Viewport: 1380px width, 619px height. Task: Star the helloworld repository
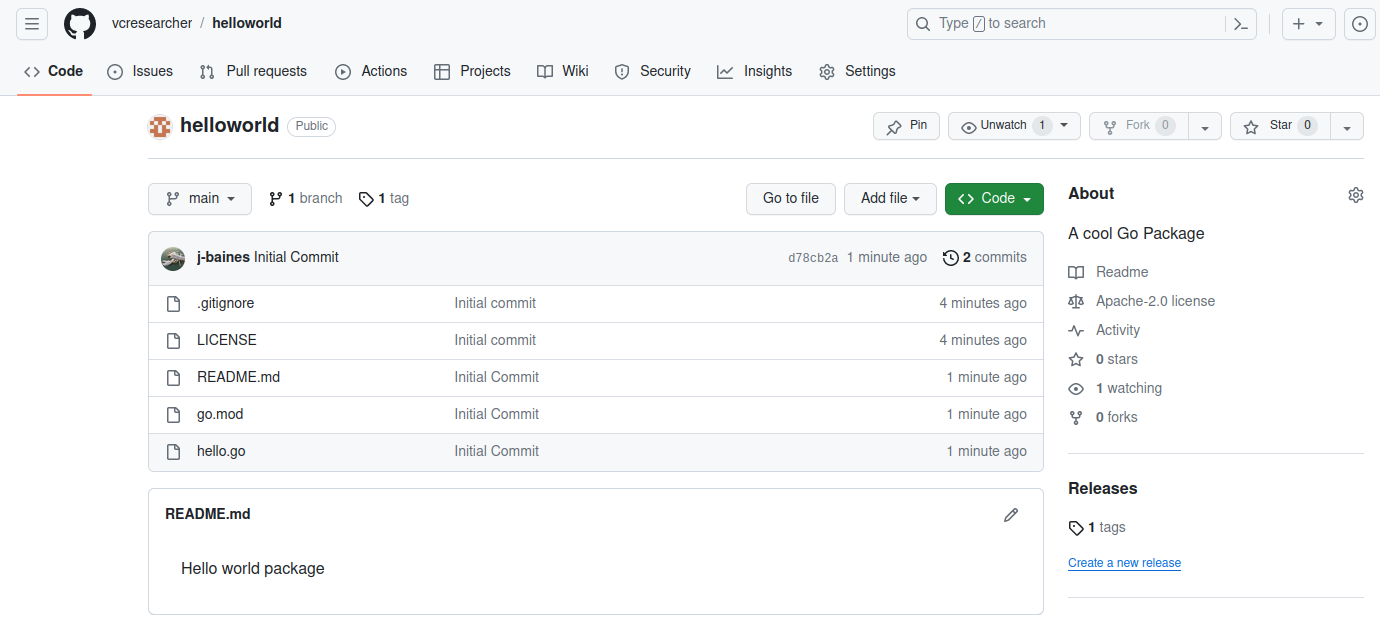pos(1280,126)
